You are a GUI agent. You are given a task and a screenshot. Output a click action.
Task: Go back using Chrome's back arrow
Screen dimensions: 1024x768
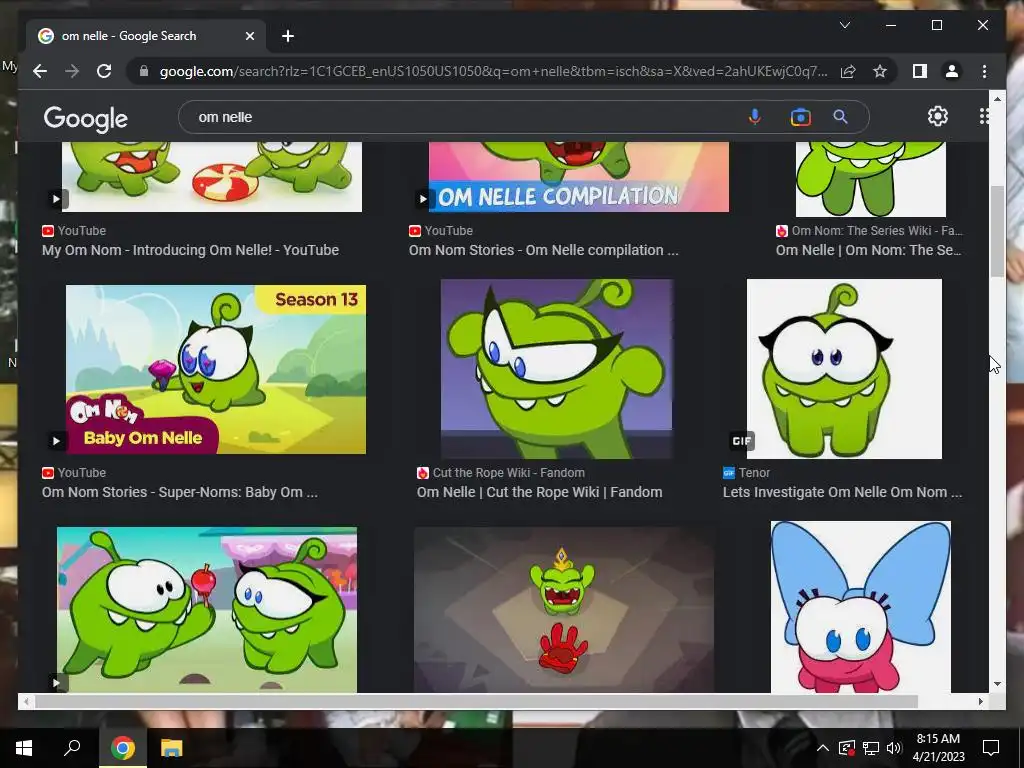tap(40, 71)
